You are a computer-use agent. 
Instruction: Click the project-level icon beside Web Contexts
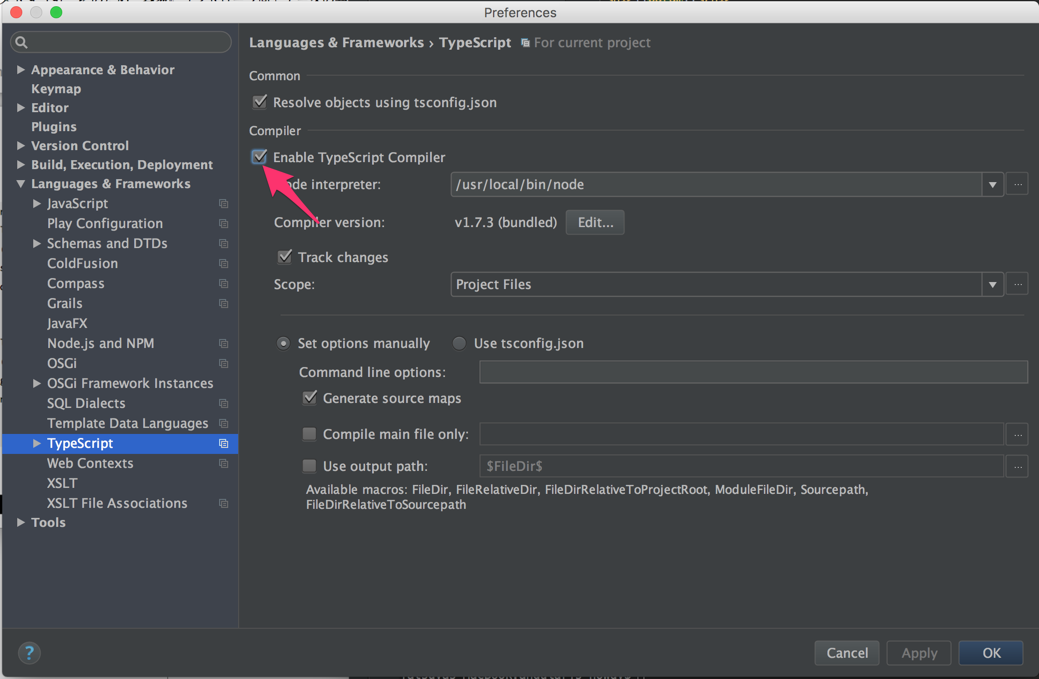tap(223, 464)
